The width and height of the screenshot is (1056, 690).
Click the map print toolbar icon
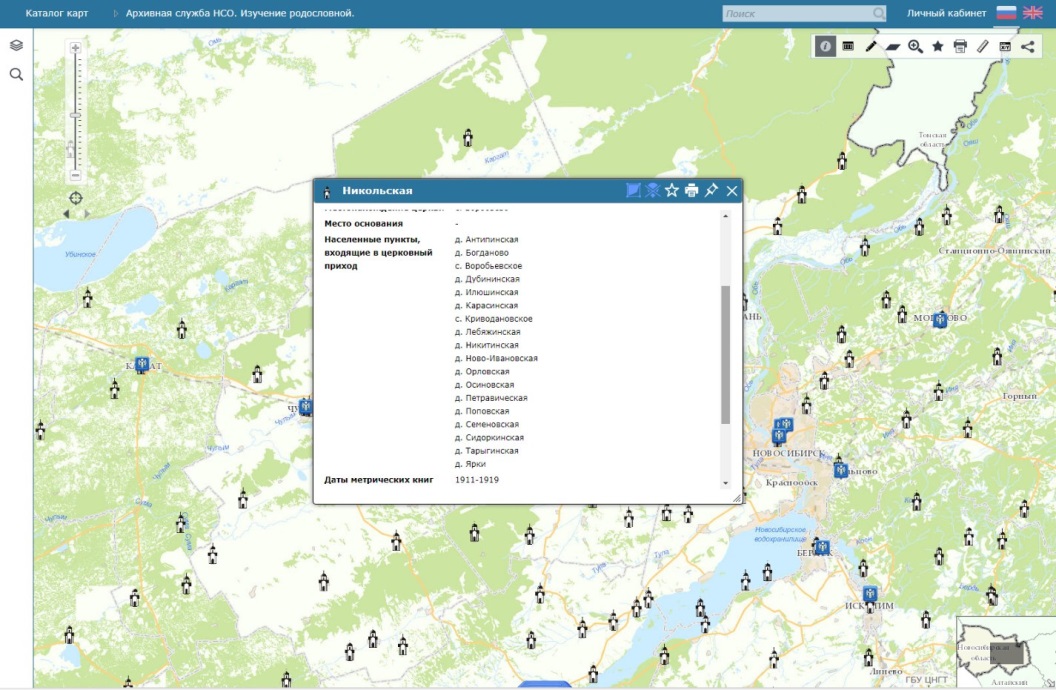pos(960,46)
